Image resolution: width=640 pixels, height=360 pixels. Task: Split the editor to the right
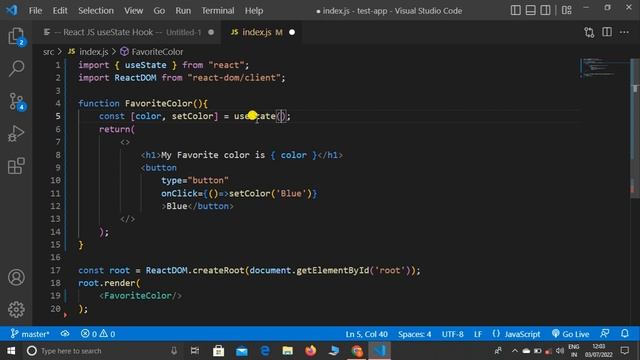pyautogui.click(x=607, y=32)
